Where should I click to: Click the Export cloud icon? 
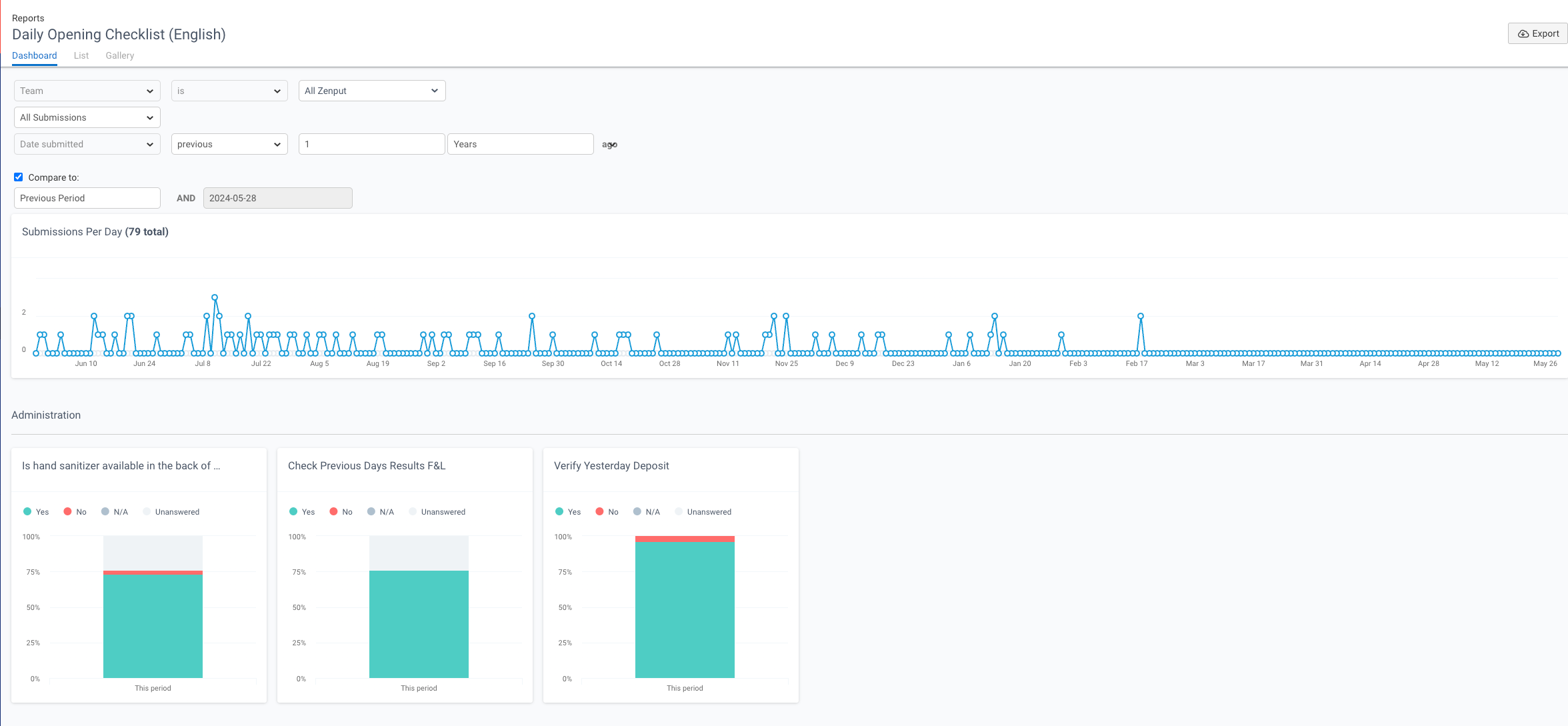1524,33
